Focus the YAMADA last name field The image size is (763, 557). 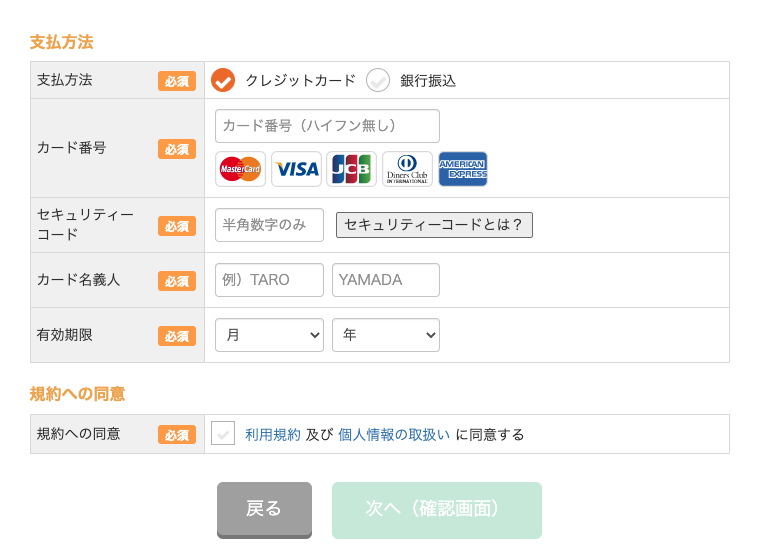coord(386,280)
